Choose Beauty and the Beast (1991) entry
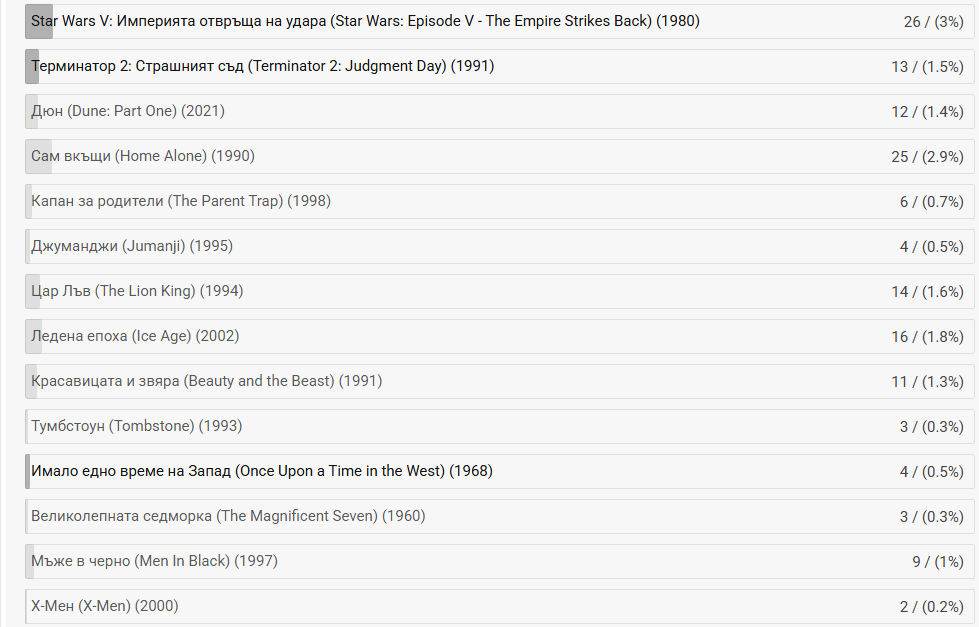Screen dimensions: 979x627 click(x=499, y=381)
